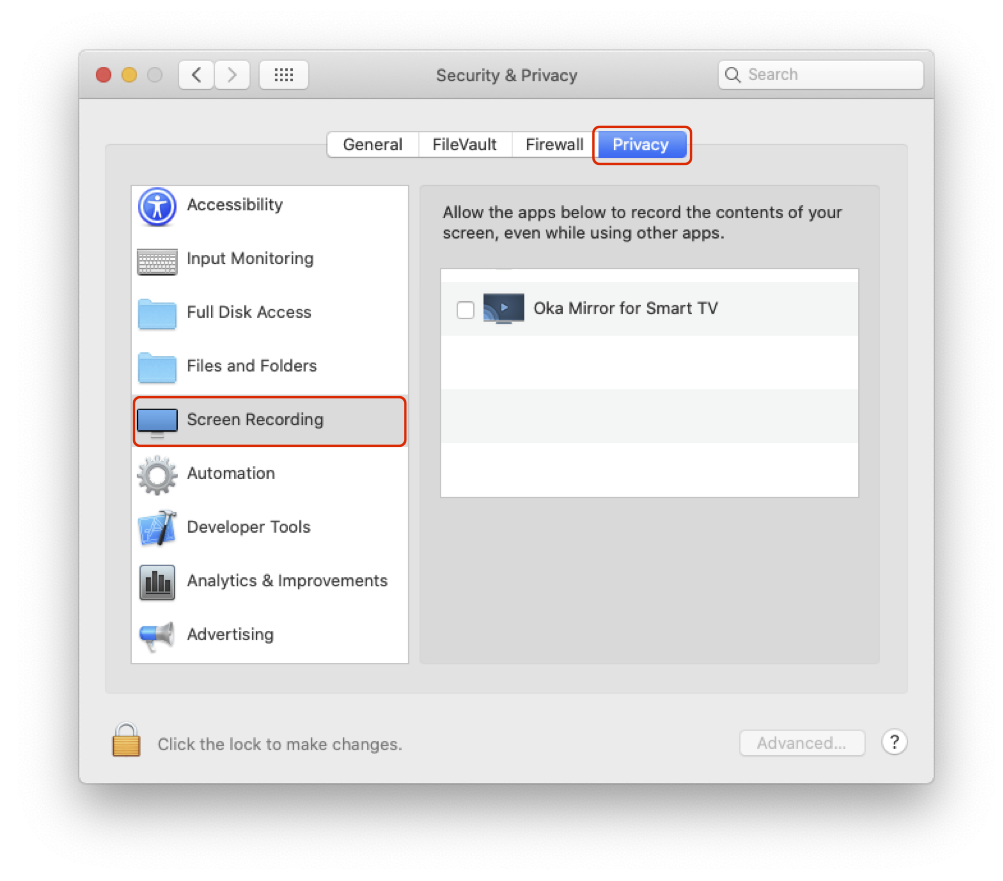Select the Accessibility icon in the sidebar
The width and height of the screenshot is (1003, 881).
[157, 206]
